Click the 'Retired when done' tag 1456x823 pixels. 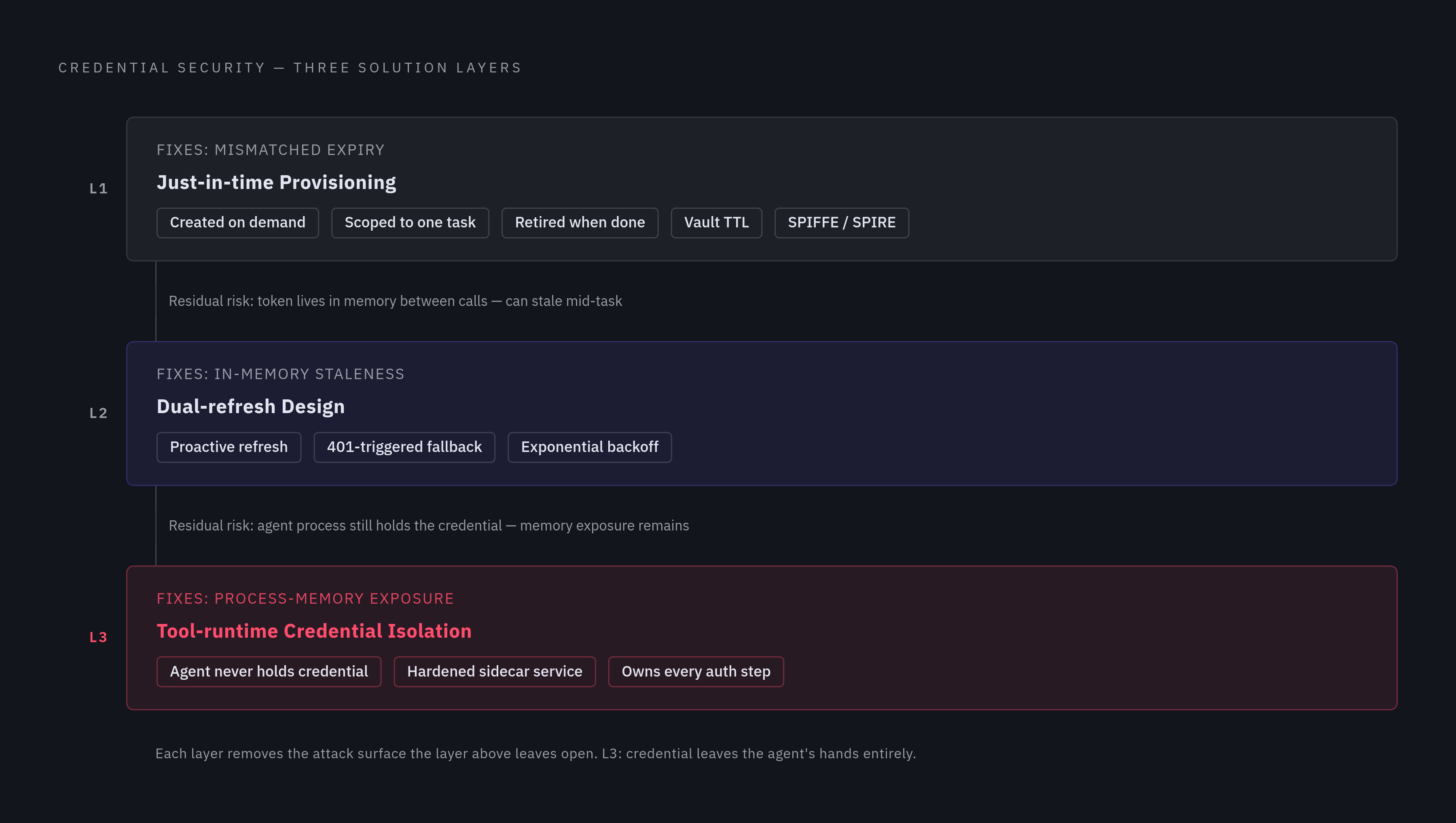pos(579,223)
